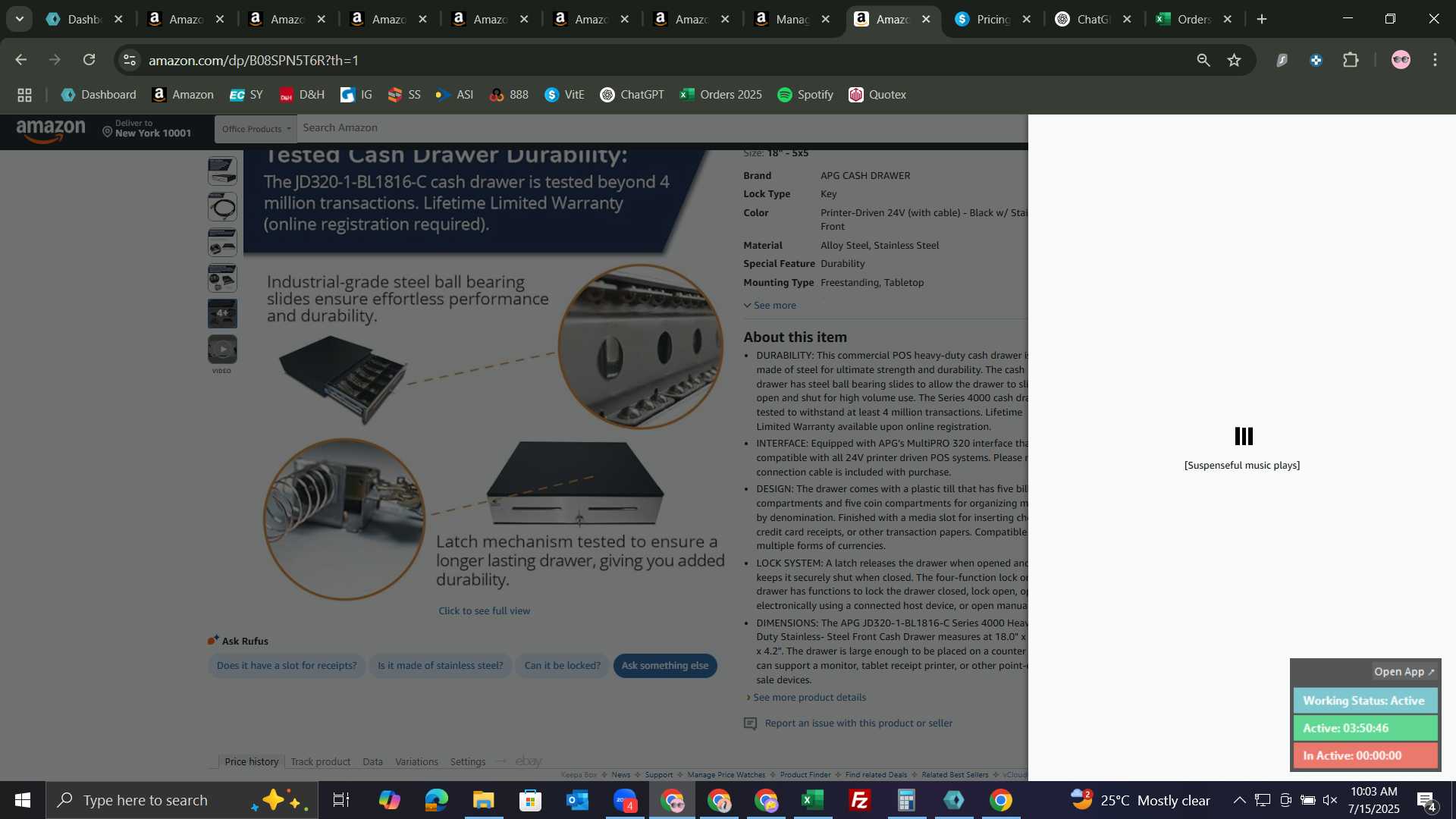Open the site information icon in address bar
1456x819 pixels.
click(130, 60)
